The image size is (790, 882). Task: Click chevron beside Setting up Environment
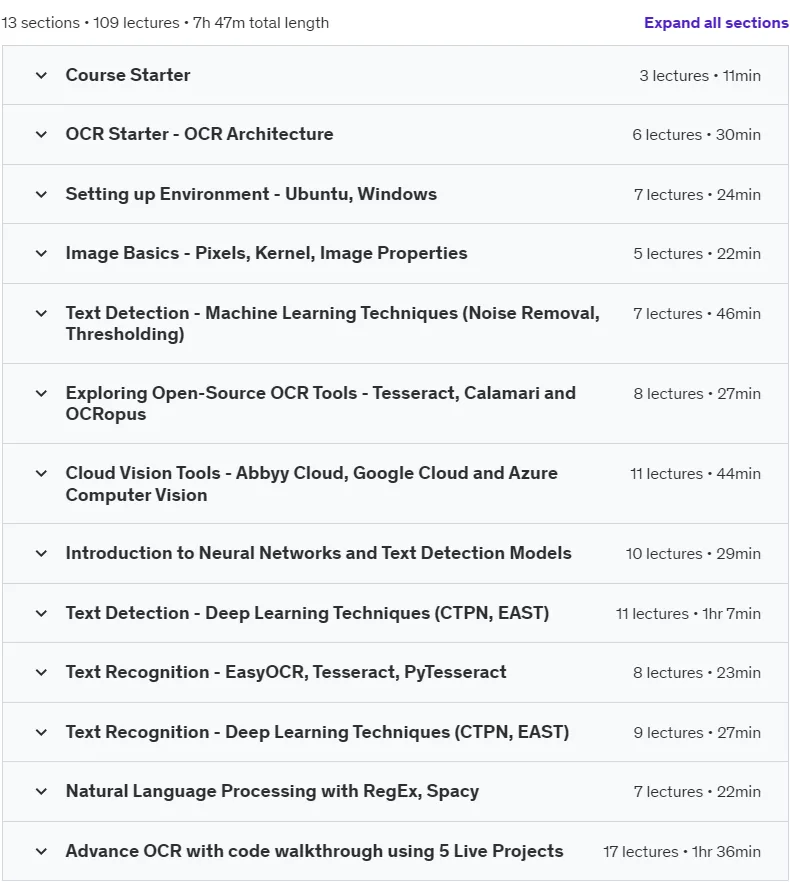(41, 195)
